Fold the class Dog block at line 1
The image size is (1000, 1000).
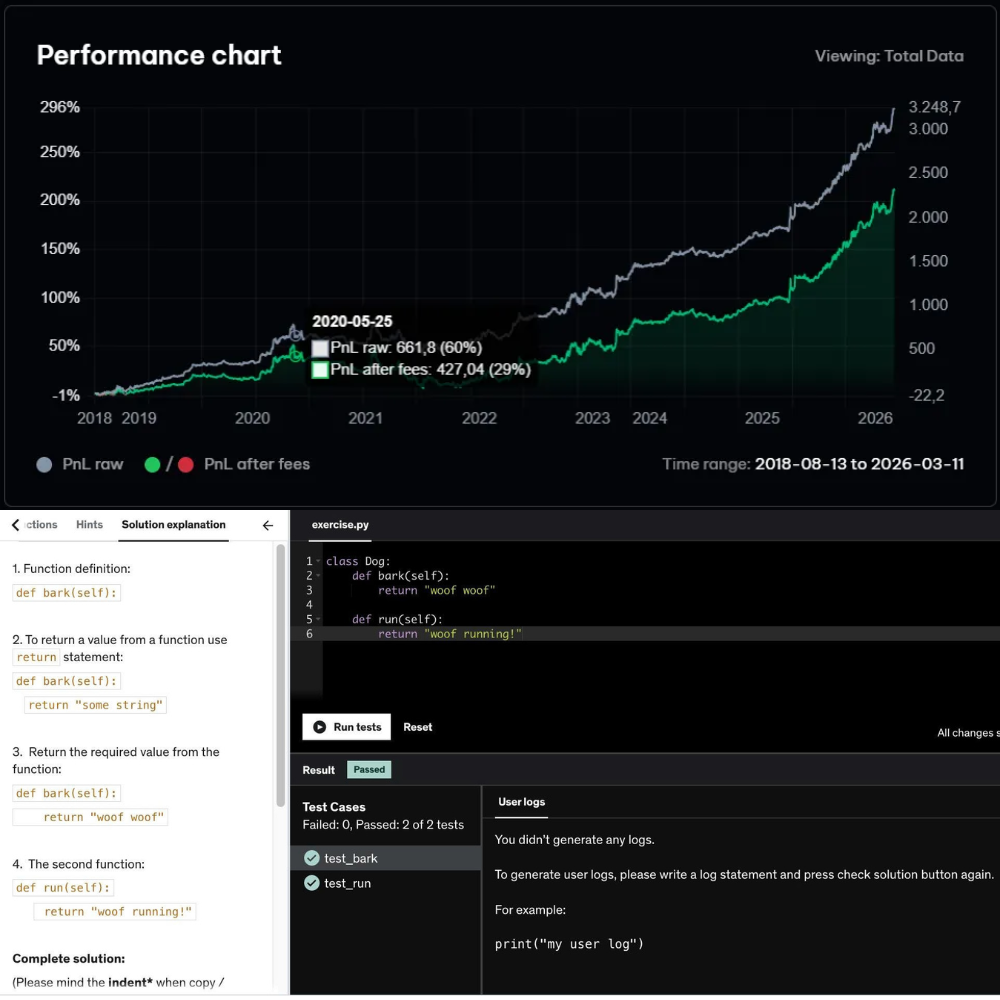tap(318, 561)
